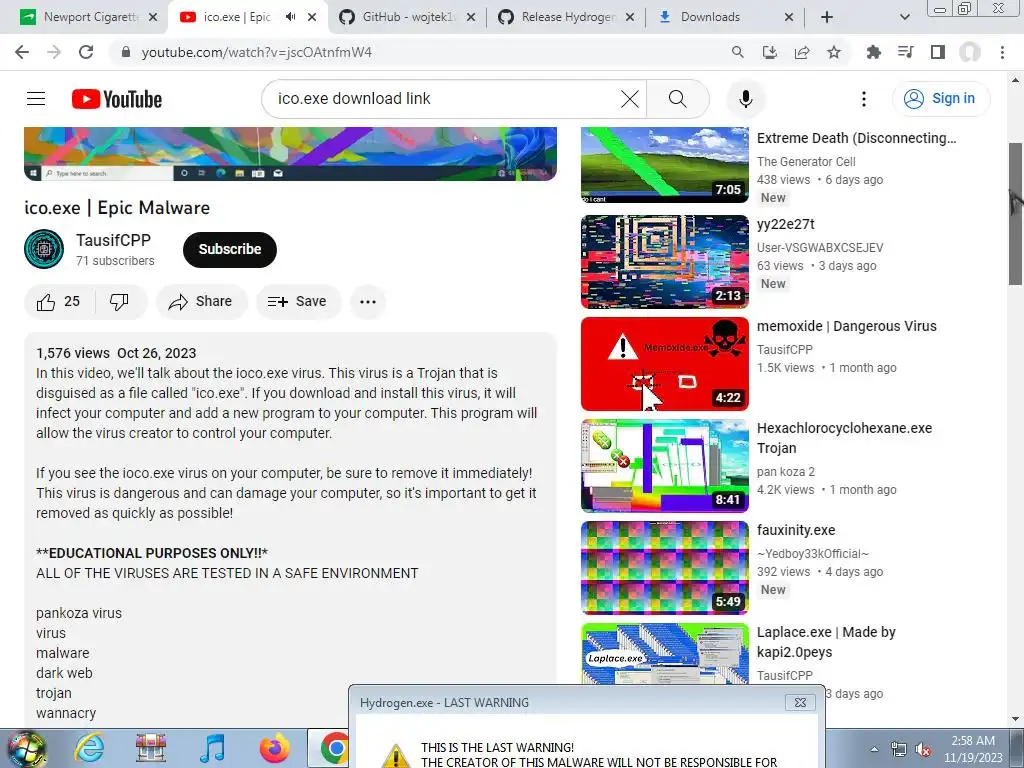Viewport: 1024px width, 768px height.
Task: Subscribe to TausifCPP
Action: 230,249
